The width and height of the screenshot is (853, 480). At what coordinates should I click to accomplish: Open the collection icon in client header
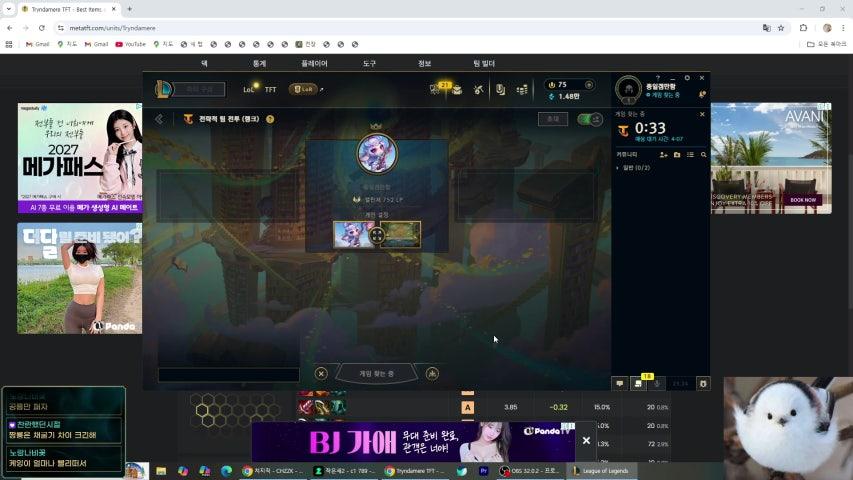click(x=500, y=89)
